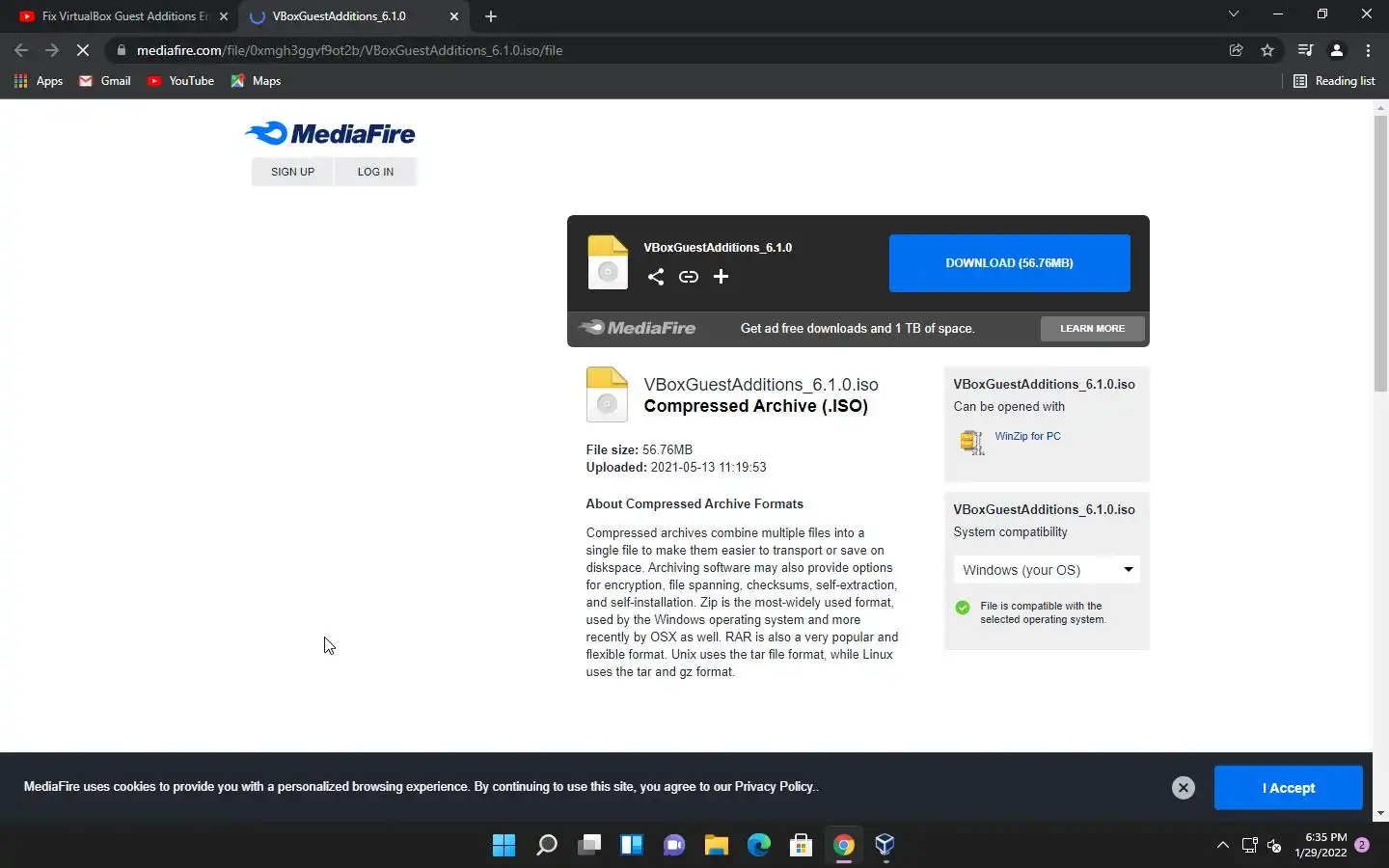Viewport: 1389px width, 868px height.
Task: Open the Maps bookmark
Action: [256, 81]
